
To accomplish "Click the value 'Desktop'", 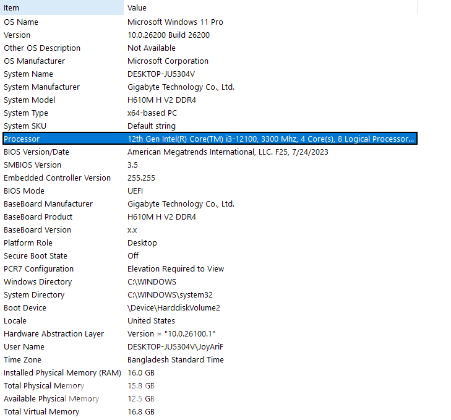I will pos(142,243).
